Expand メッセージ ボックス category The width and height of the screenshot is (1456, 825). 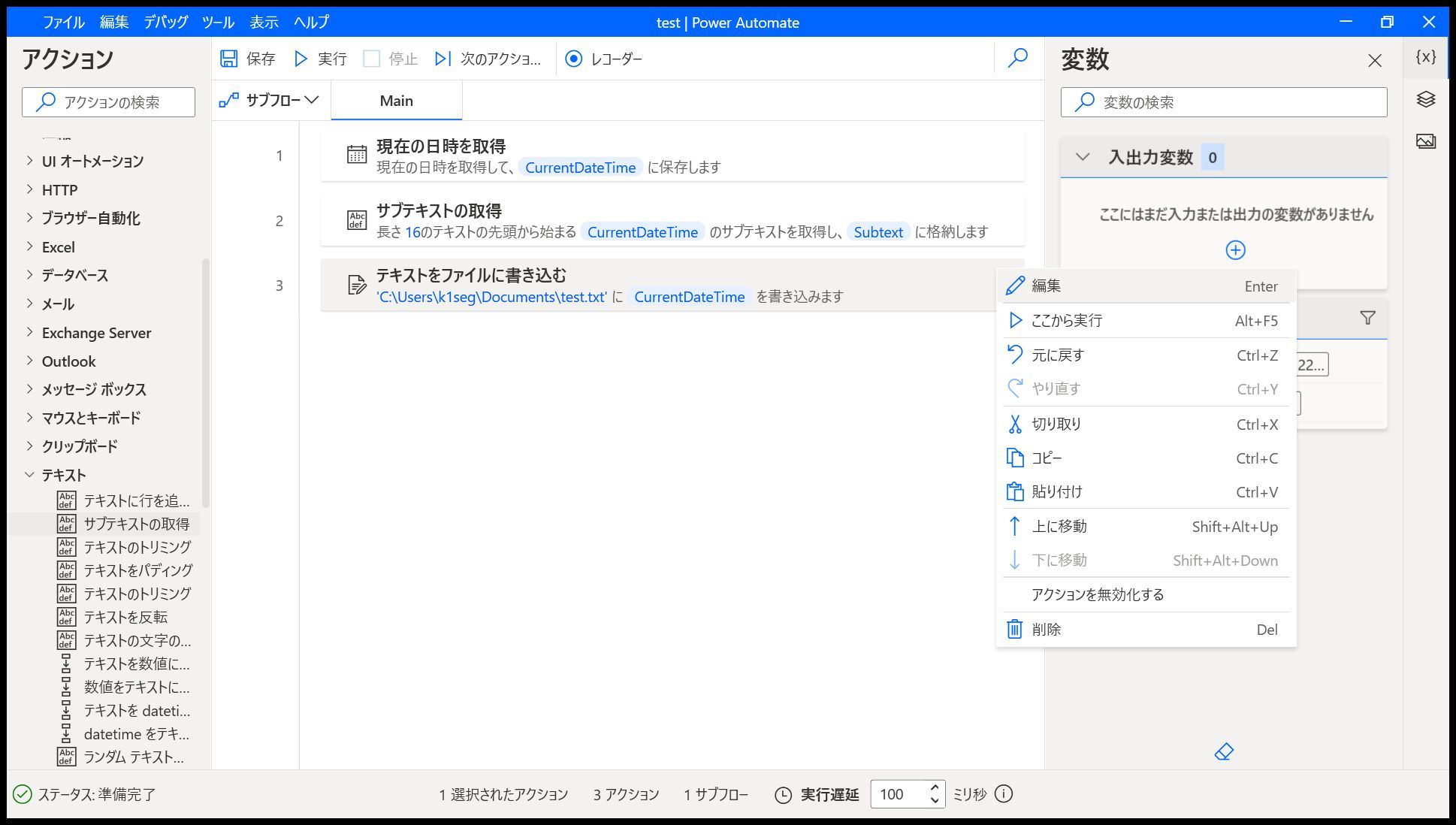(x=29, y=388)
